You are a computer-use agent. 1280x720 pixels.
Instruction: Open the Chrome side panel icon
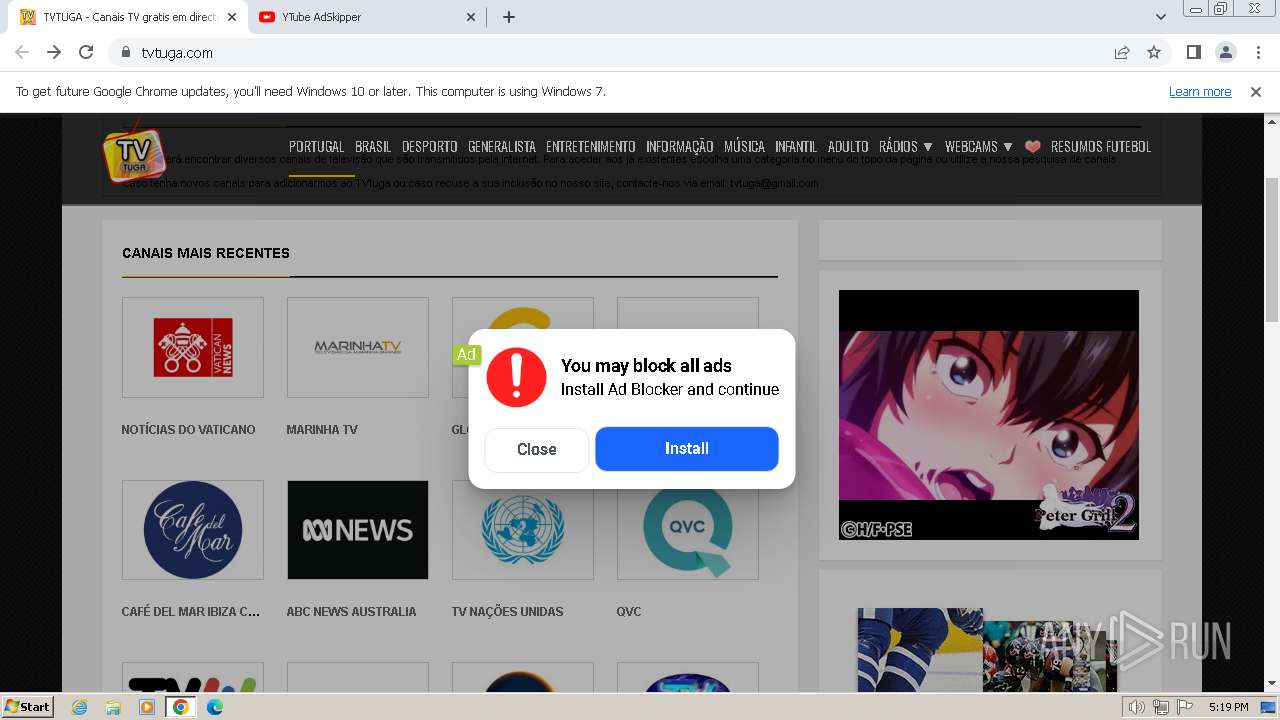[x=1193, y=52]
